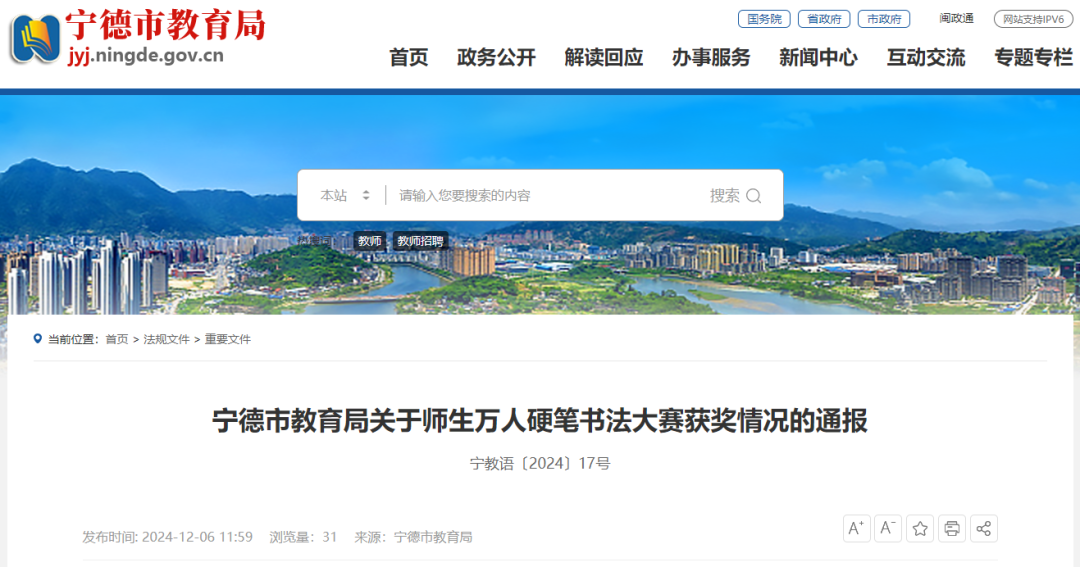Open the share icon options

(984, 528)
